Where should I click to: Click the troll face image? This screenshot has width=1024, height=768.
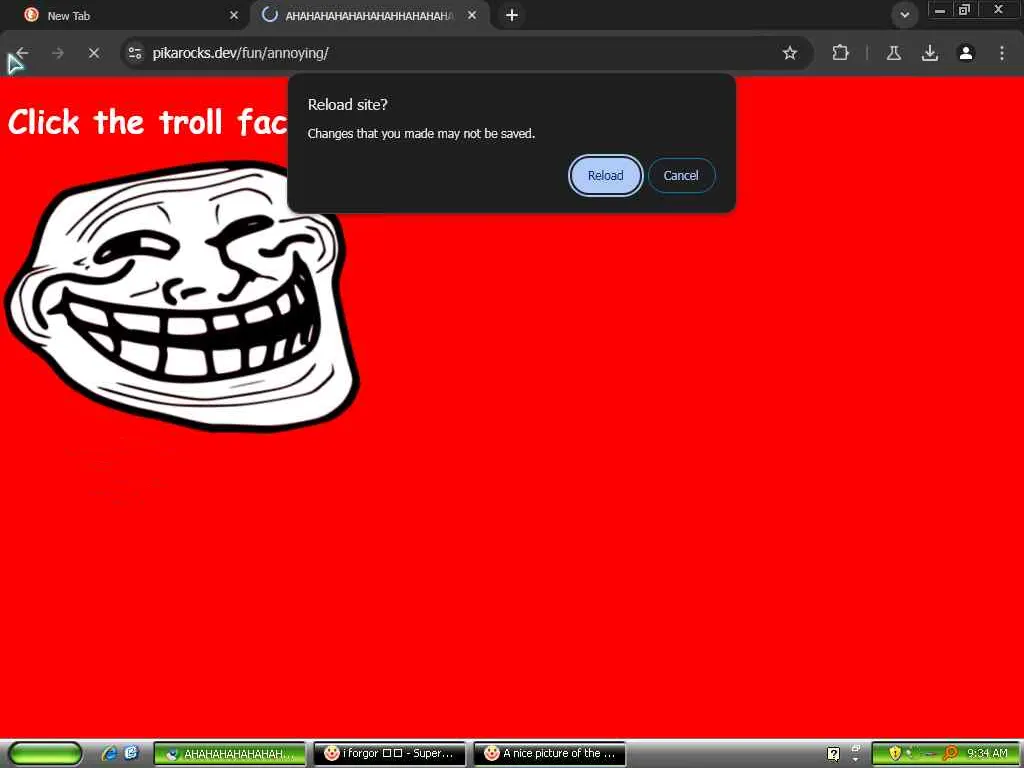tap(182, 297)
